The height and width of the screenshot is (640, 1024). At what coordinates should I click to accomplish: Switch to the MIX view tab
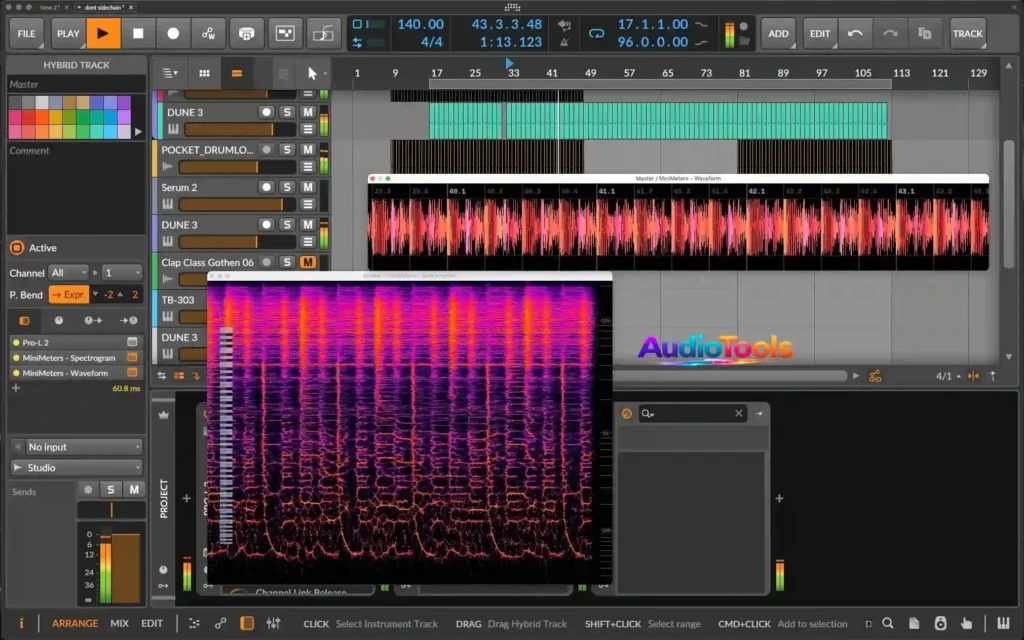coord(119,623)
